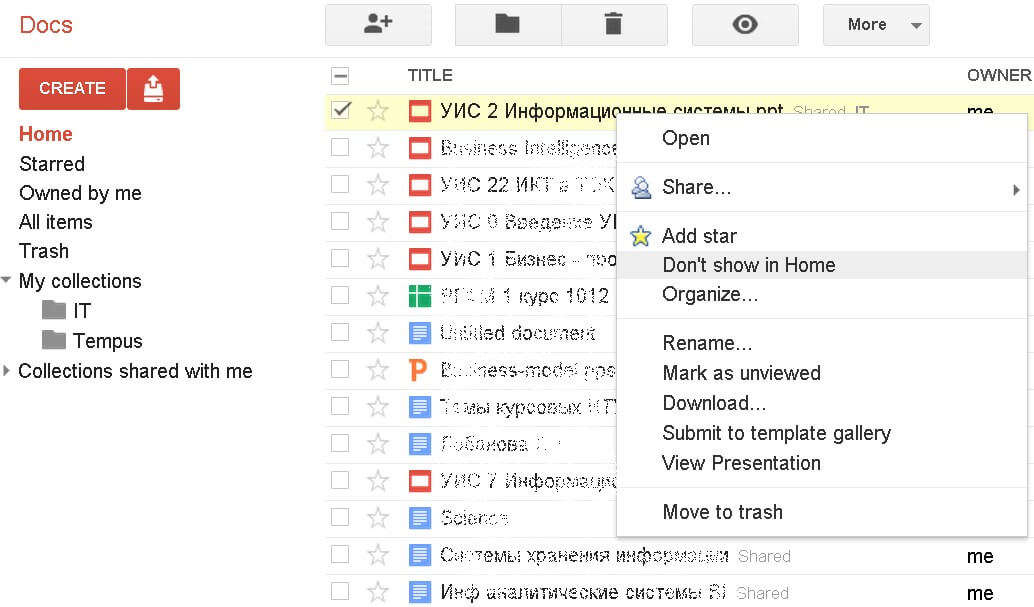
Task: Click the Tempus collection folder icon
Action: (53, 340)
